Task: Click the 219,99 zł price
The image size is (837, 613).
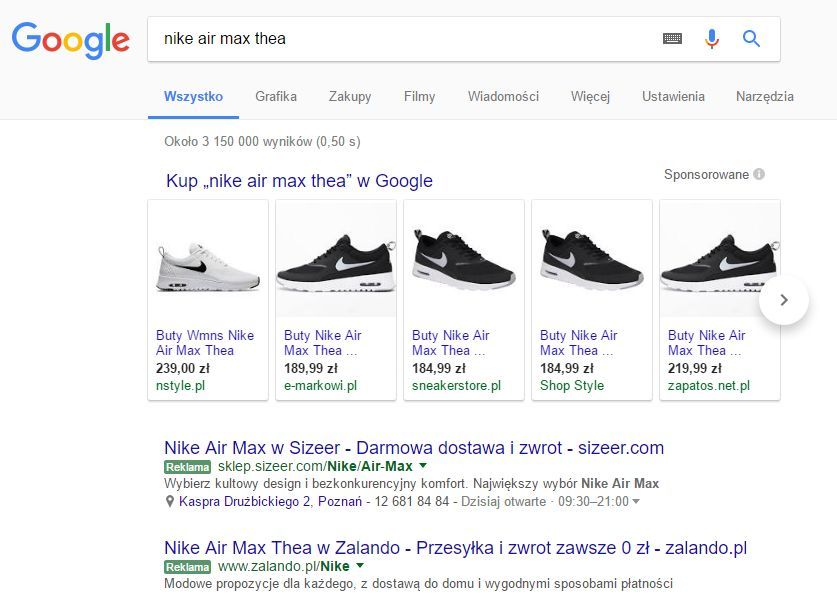Action: pyautogui.click(x=694, y=368)
